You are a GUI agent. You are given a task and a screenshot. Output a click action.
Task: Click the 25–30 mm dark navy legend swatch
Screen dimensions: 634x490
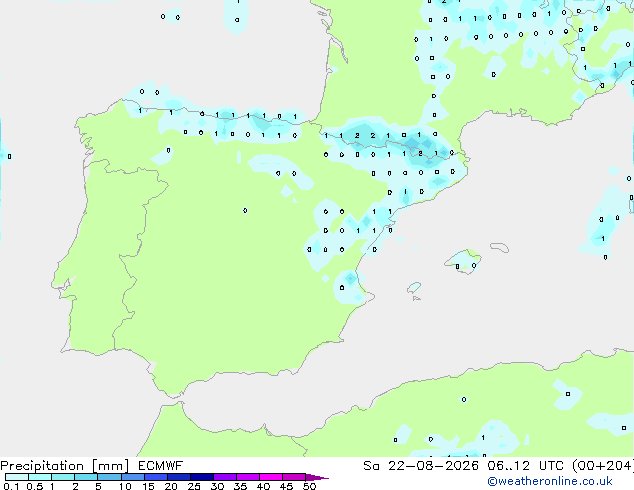coord(202,477)
